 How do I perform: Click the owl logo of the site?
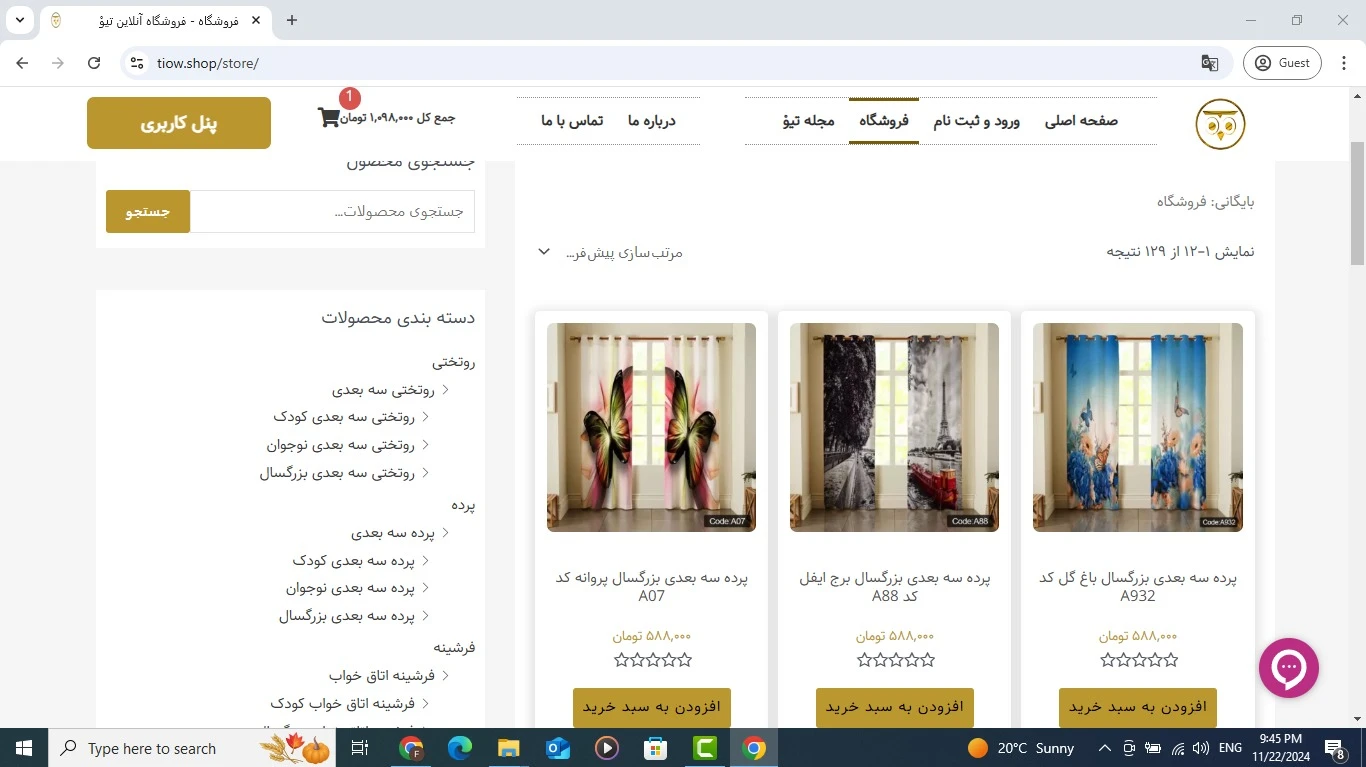(x=1220, y=124)
